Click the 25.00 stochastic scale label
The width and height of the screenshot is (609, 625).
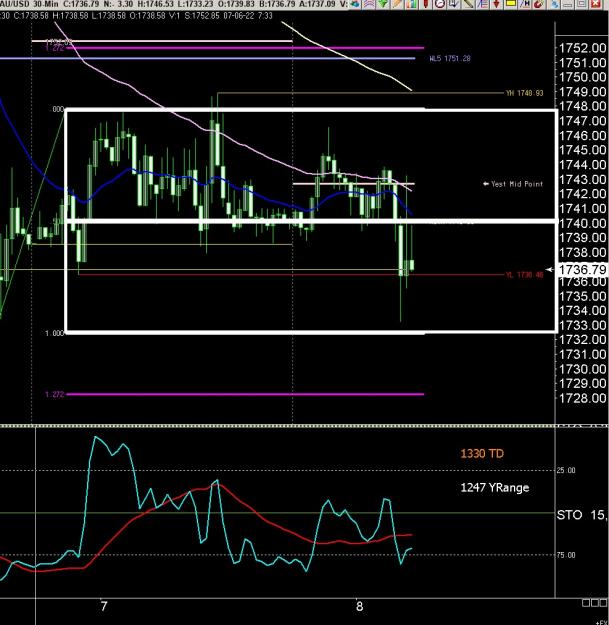(566, 470)
